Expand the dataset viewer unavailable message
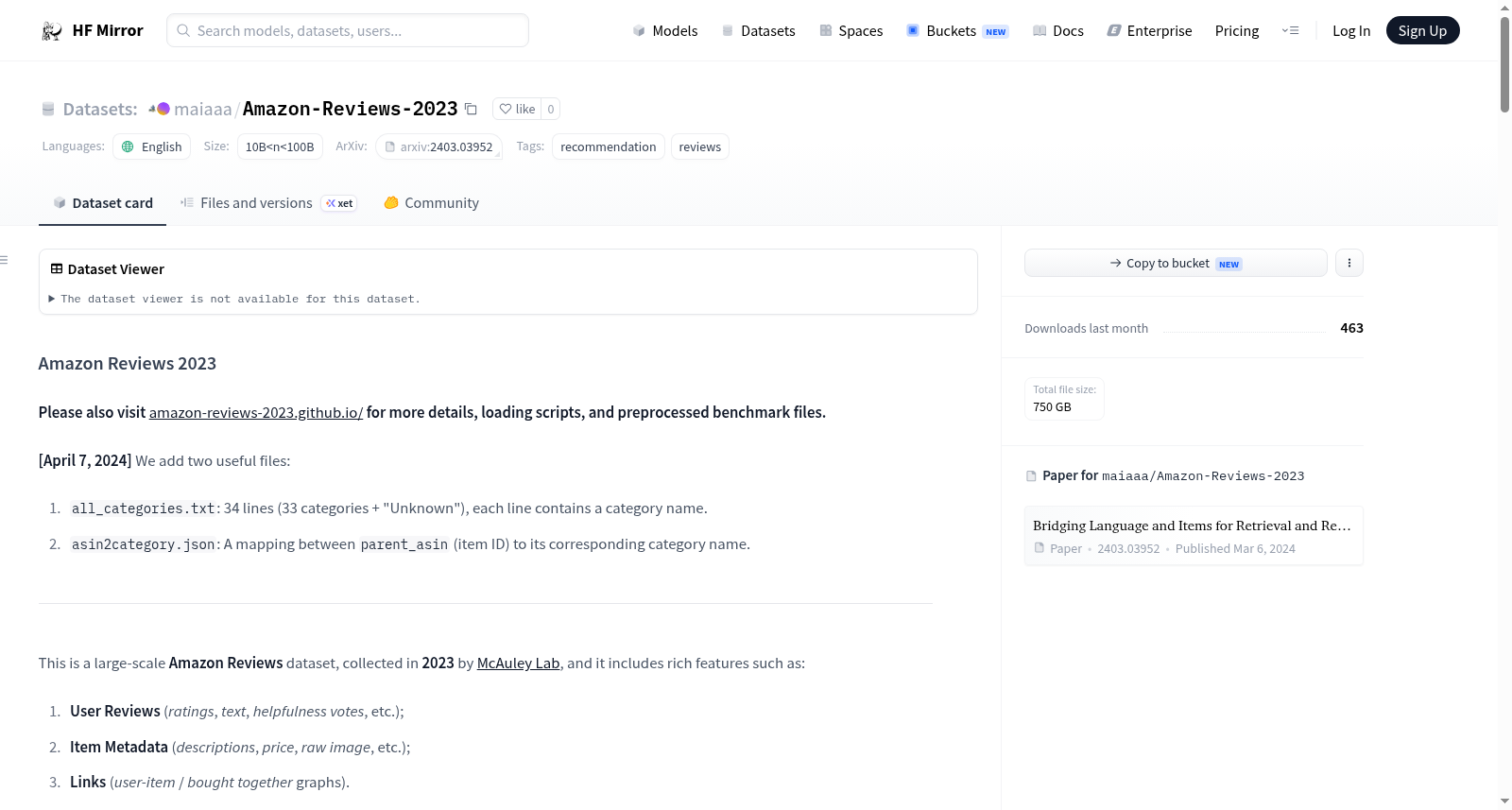The height and width of the screenshot is (810, 1512). (x=234, y=299)
